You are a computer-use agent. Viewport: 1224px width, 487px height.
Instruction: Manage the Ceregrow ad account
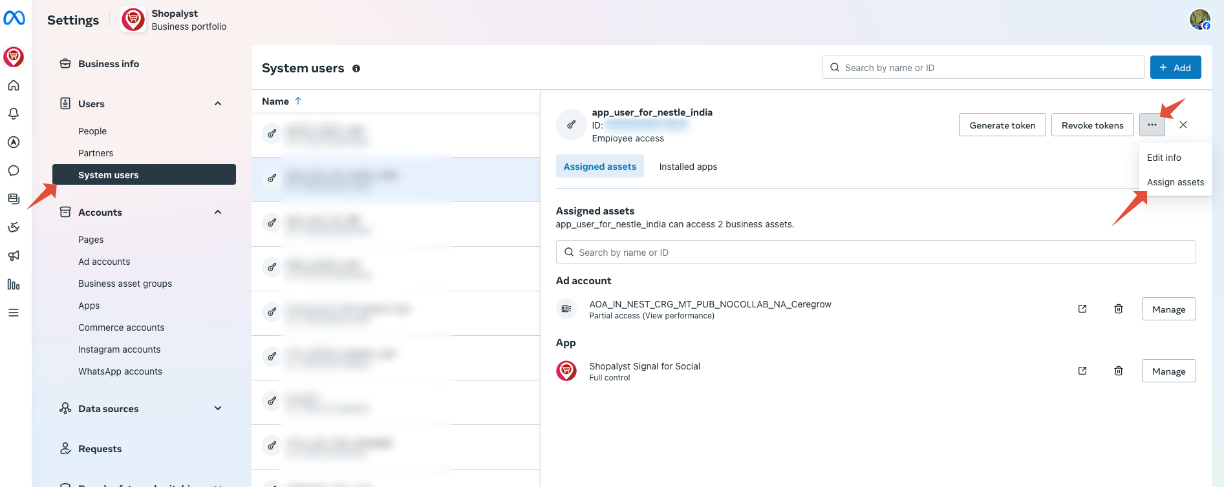coord(1168,309)
